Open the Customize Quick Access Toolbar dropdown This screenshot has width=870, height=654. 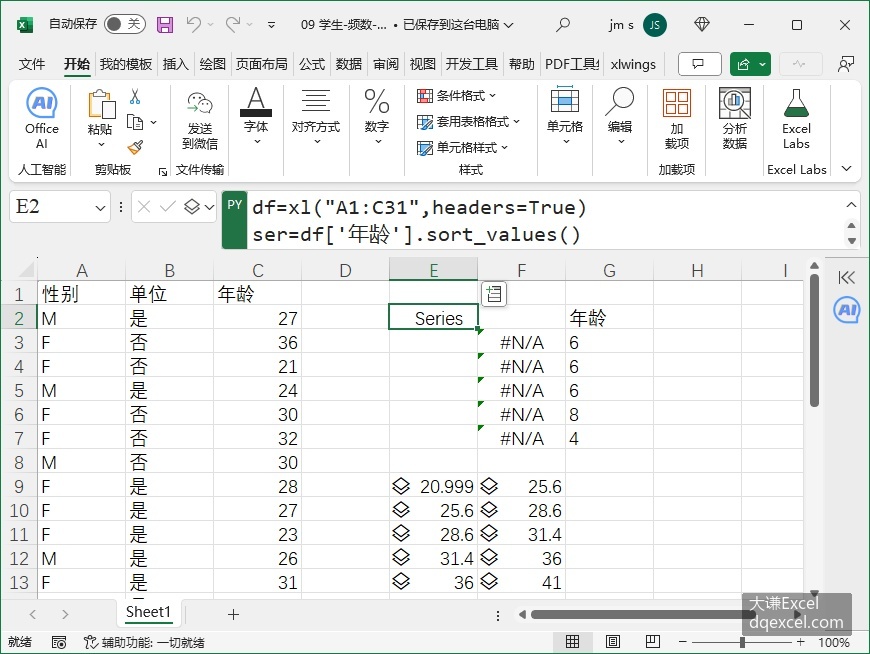(x=271, y=24)
